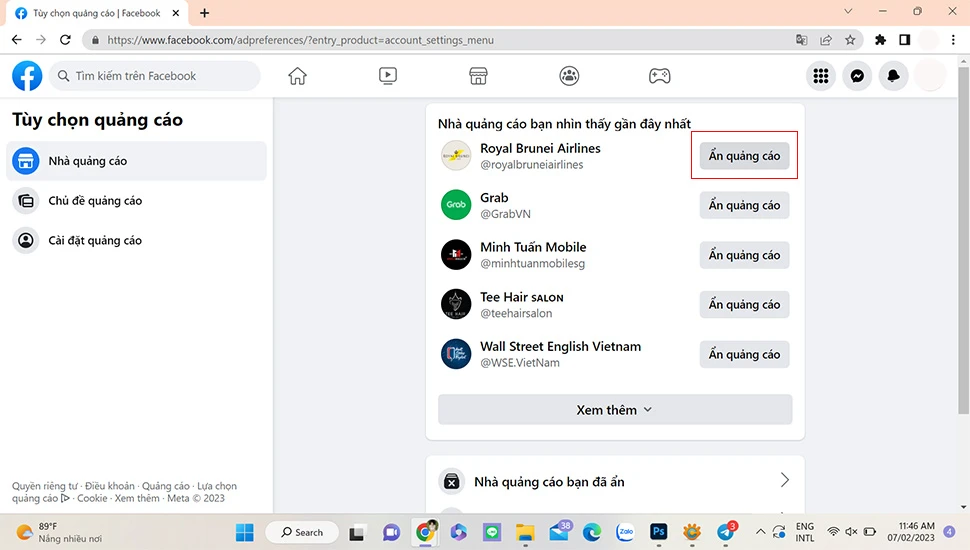Screen dimensions: 970x550
Task: Click the Tìm kiếm trên Facebook search box
Action: tap(155, 76)
